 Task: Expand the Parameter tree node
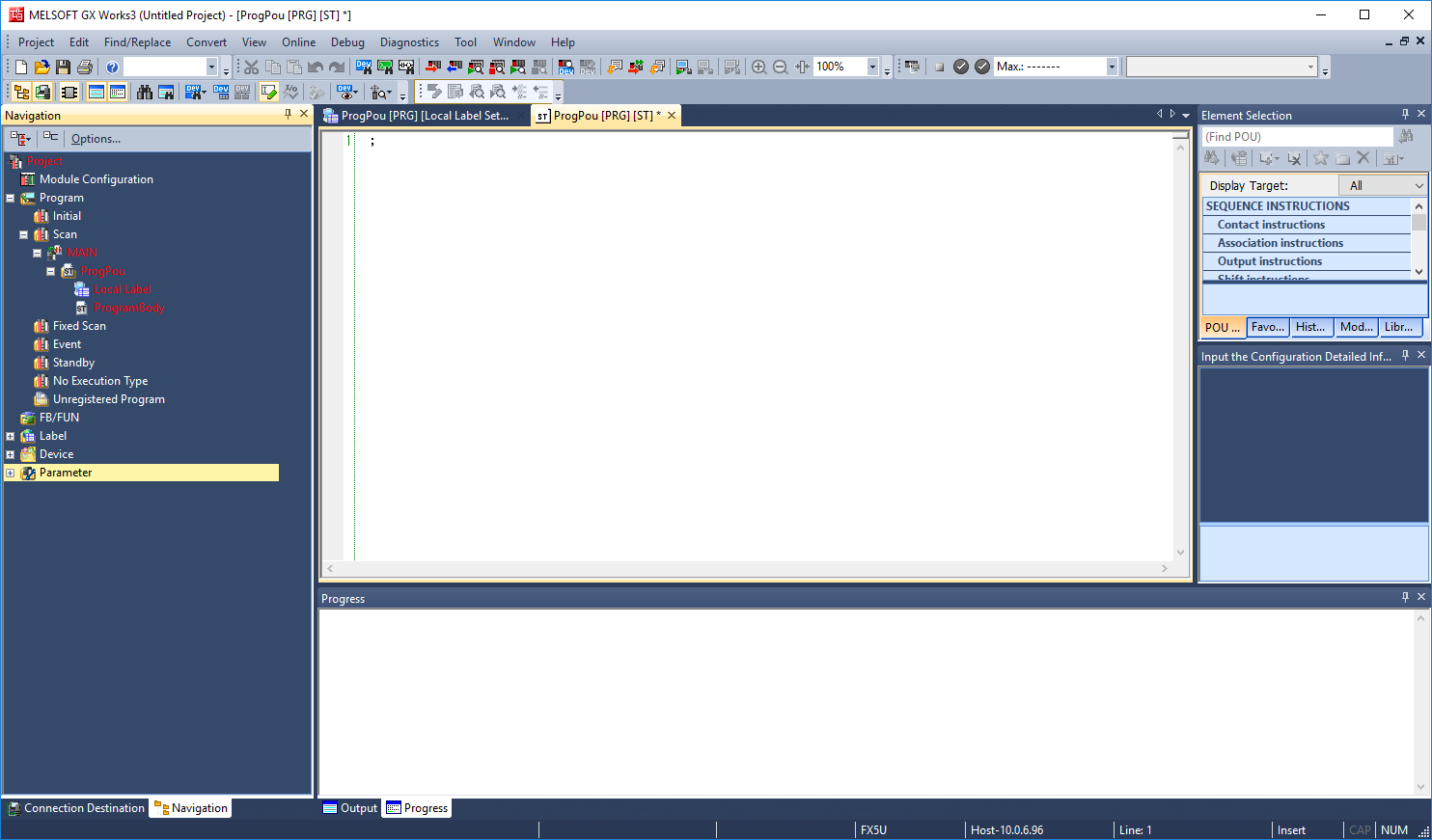[x=11, y=473]
